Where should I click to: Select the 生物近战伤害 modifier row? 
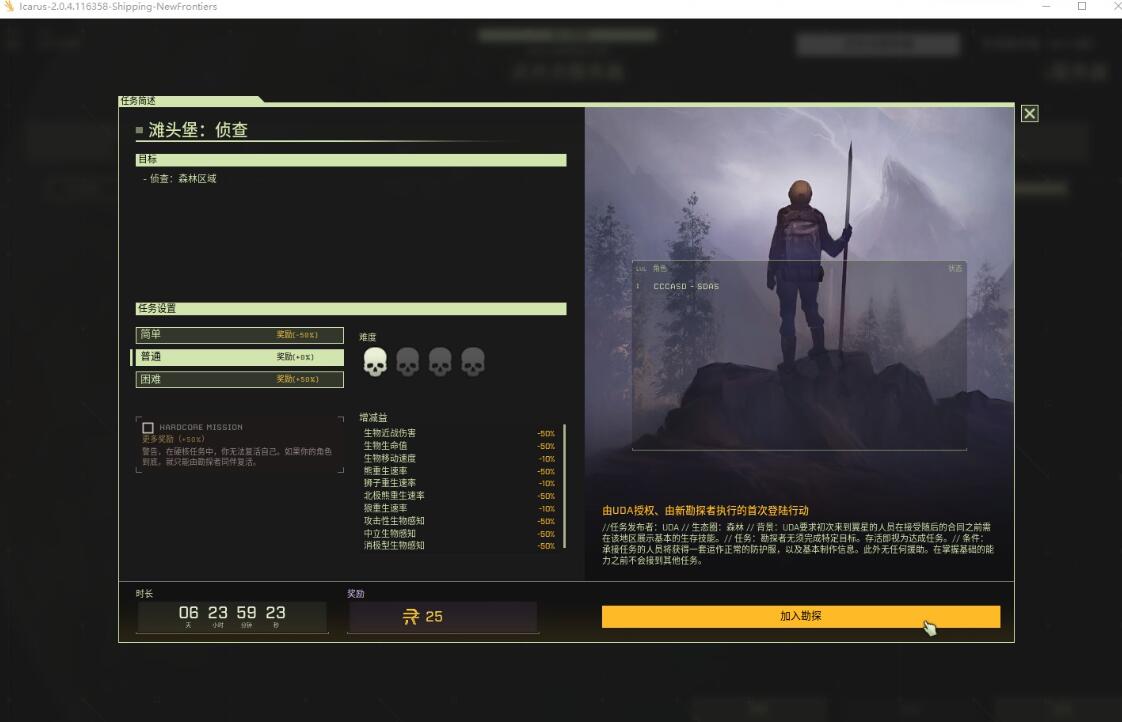(x=459, y=433)
